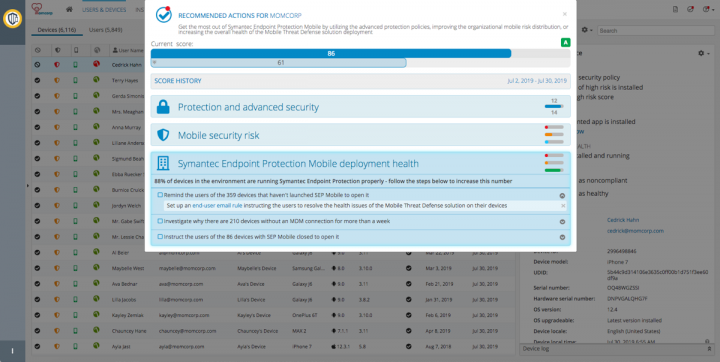Image resolution: width=720 pixels, height=362 pixels.
Task: Select the Lila Jacobs row name
Action: 125,300
